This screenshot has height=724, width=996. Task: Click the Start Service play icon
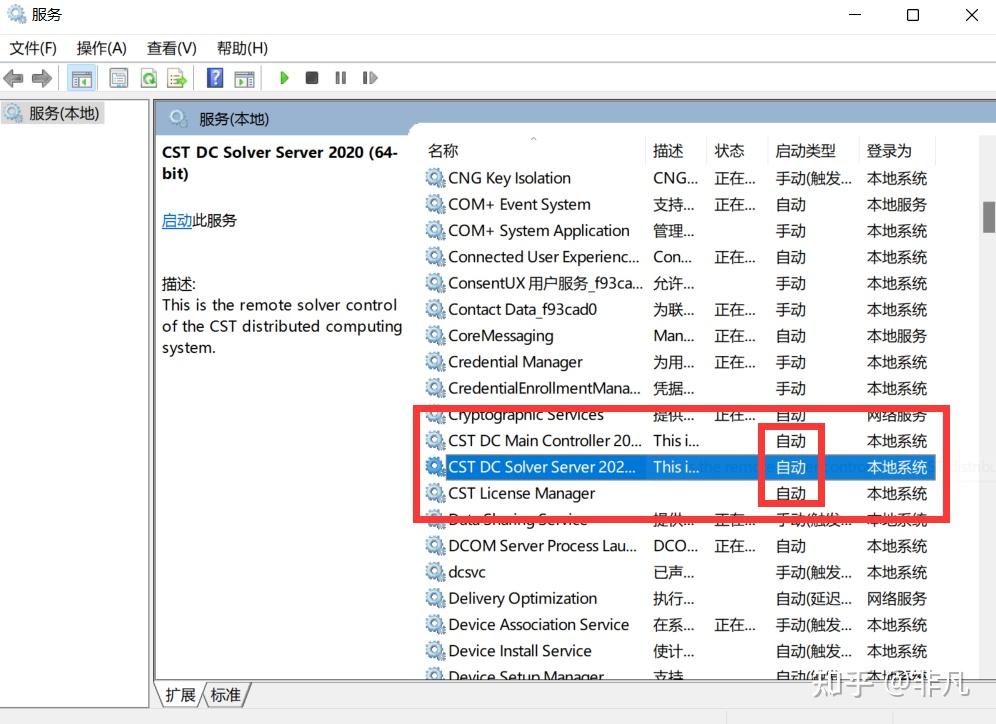pyautogui.click(x=285, y=78)
